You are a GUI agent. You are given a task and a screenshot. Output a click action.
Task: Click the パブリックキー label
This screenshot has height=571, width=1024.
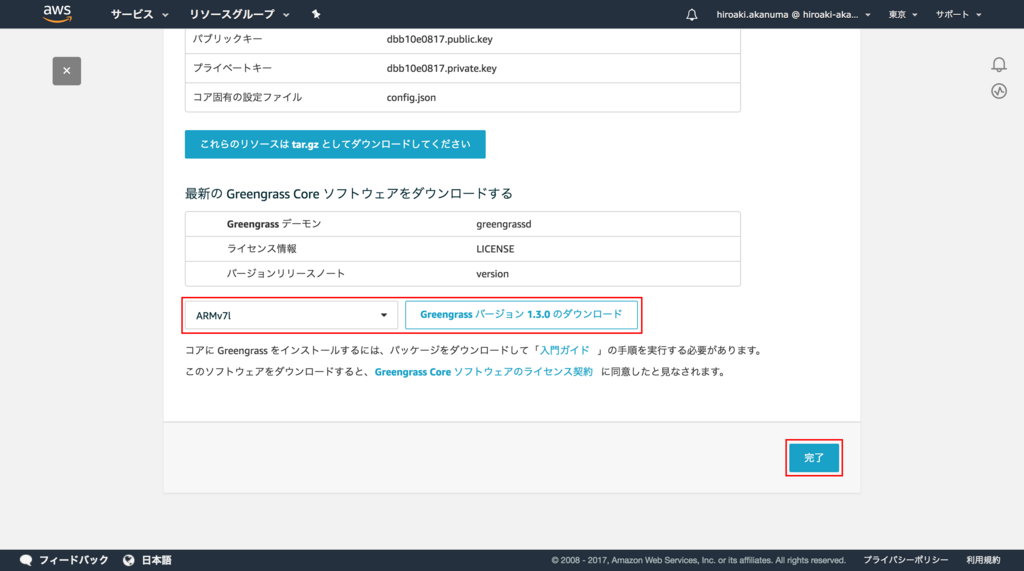point(227,39)
